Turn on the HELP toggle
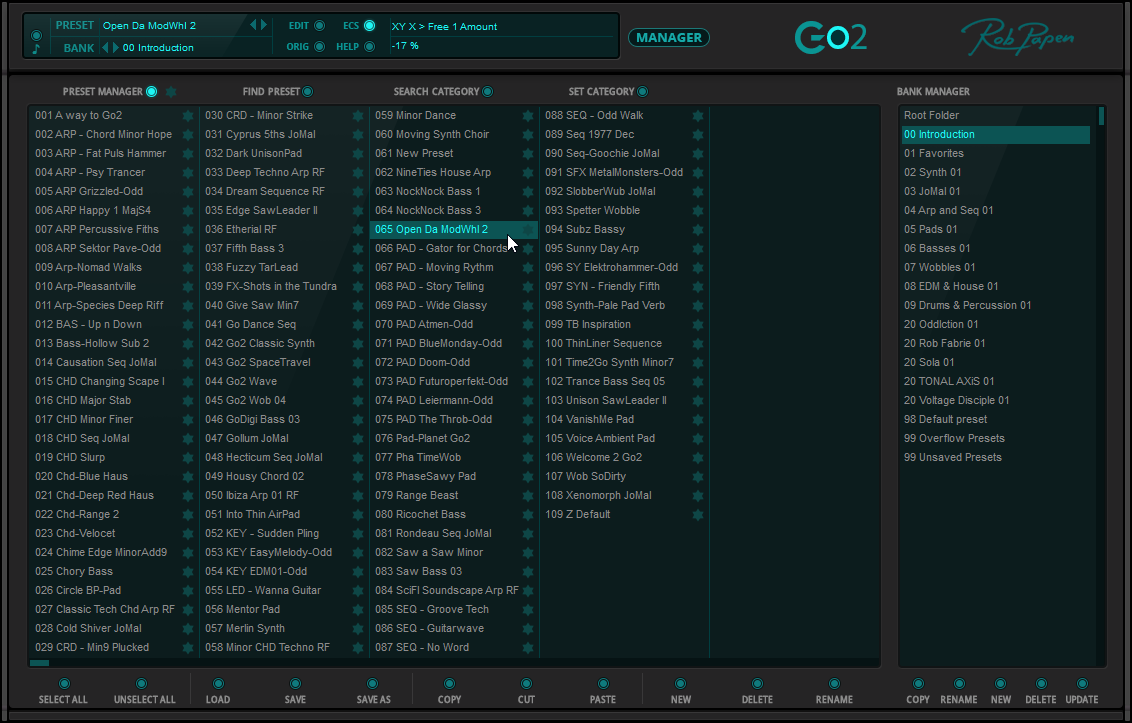This screenshot has width=1132, height=723. 370,47
